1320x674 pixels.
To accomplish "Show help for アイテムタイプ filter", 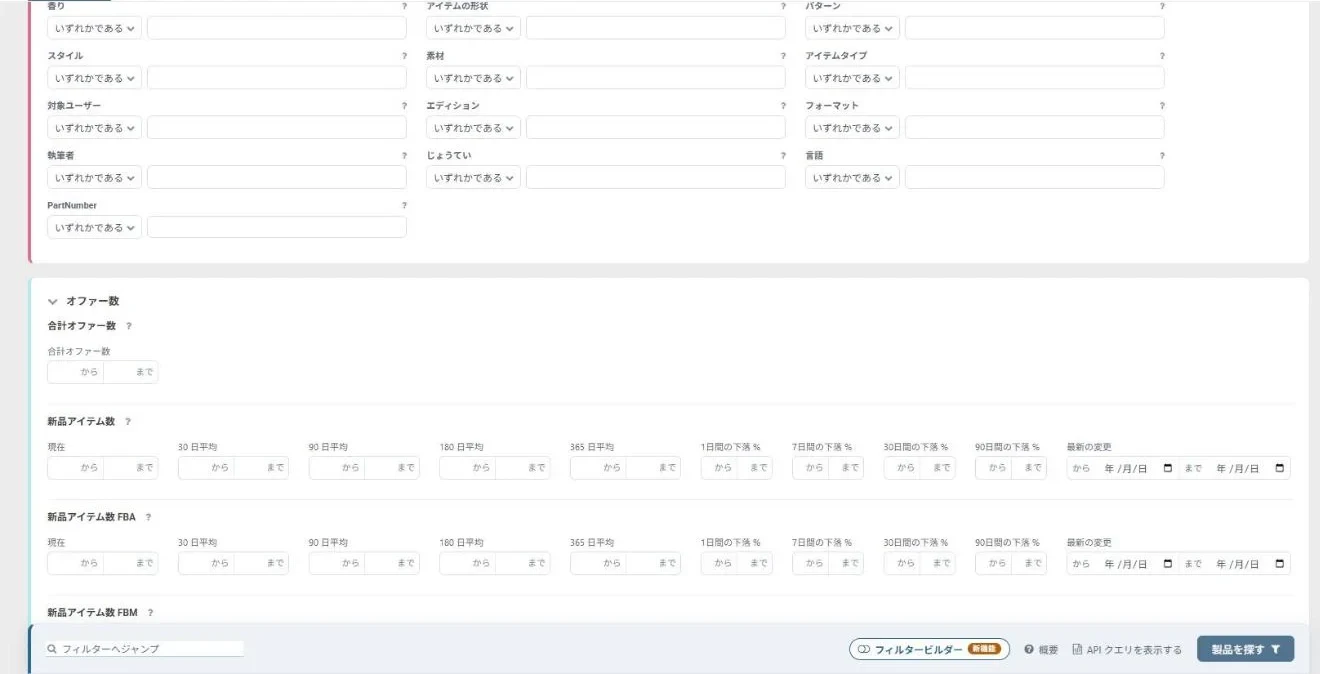I will [x=1162, y=56].
